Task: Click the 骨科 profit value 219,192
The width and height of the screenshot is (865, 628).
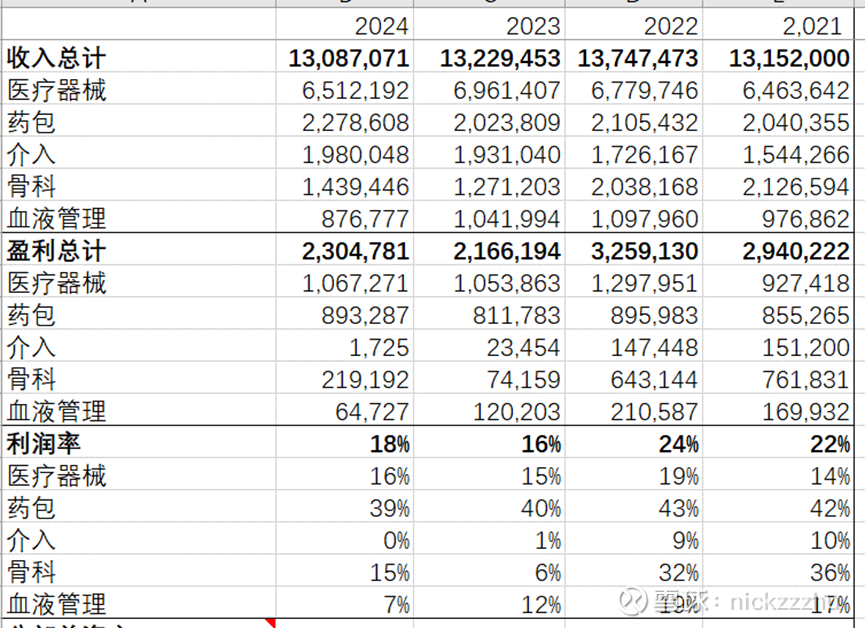Action: (345, 379)
